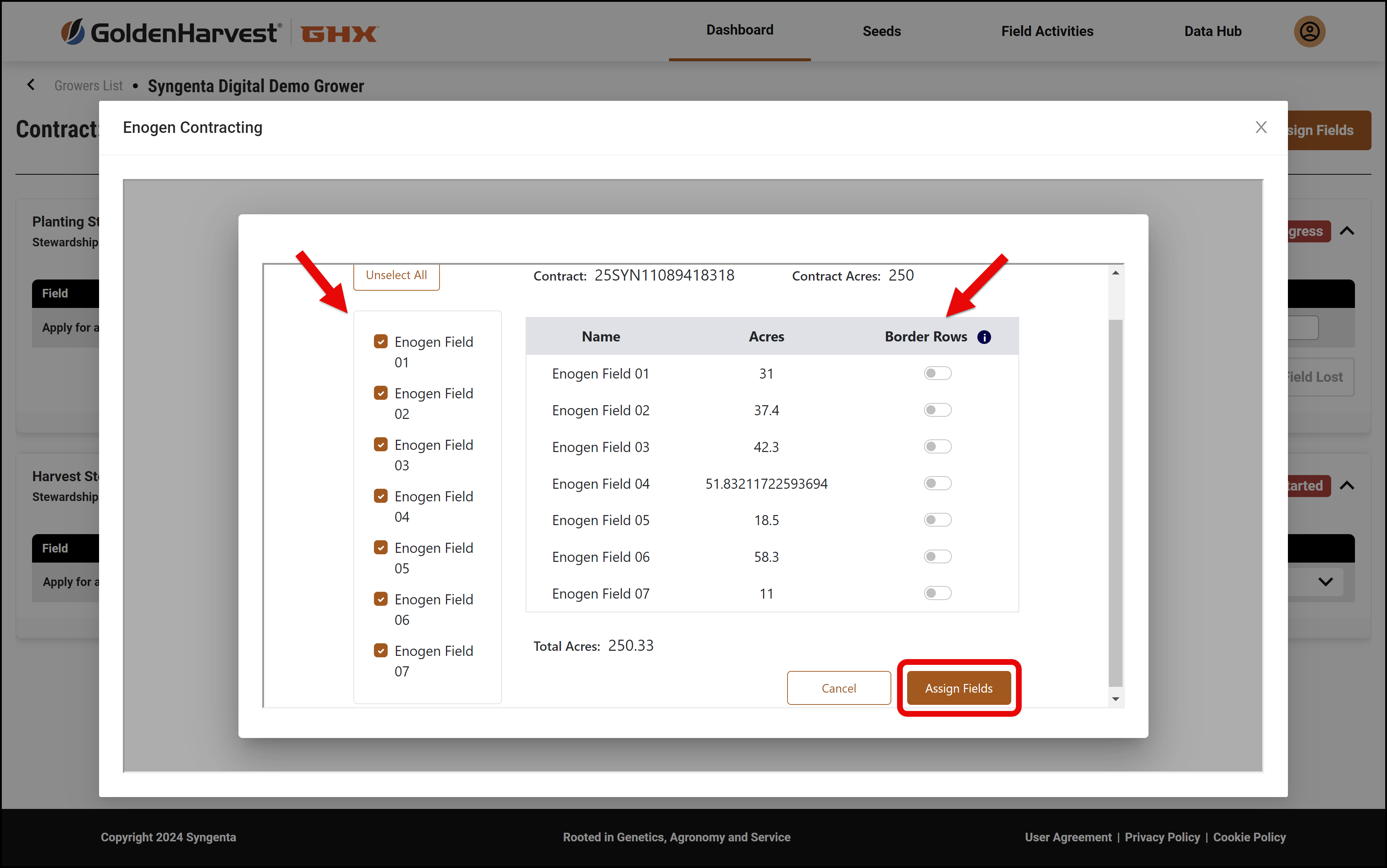Expand the down chevron on the Field card
This screenshot has width=1387, height=868.
[1324, 582]
